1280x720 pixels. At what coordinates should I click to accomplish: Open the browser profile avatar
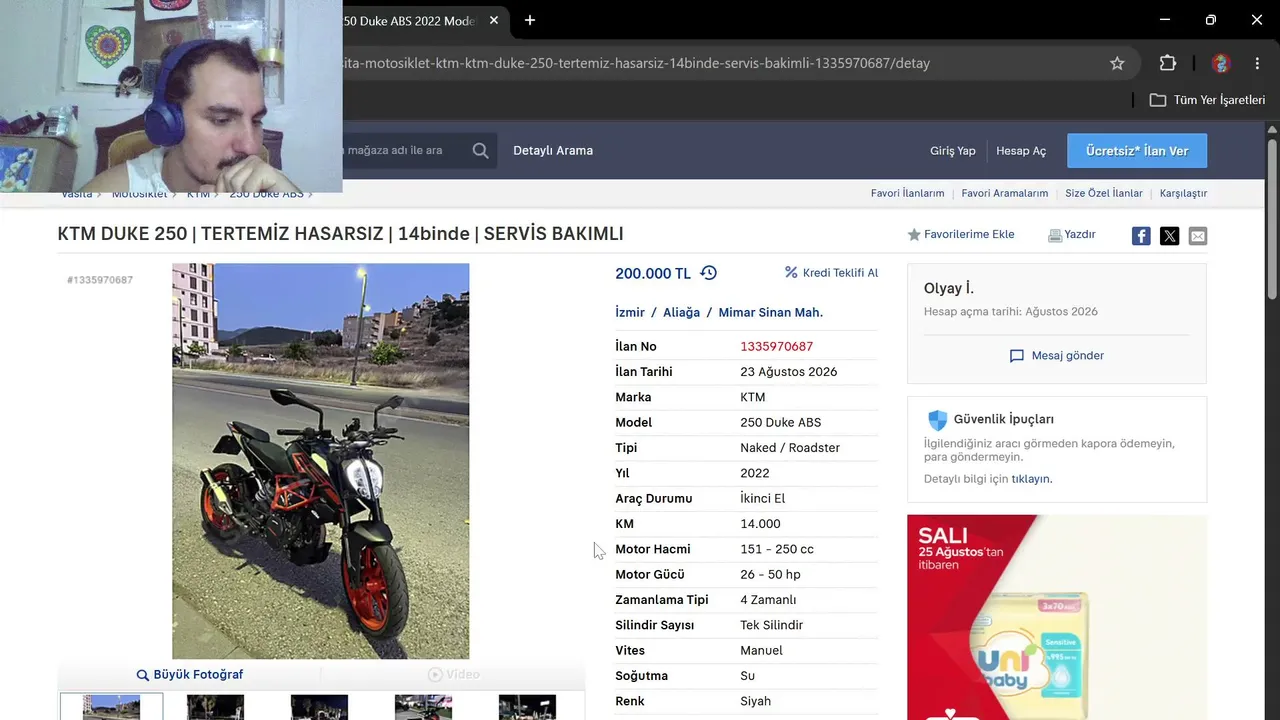coord(1220,63)
